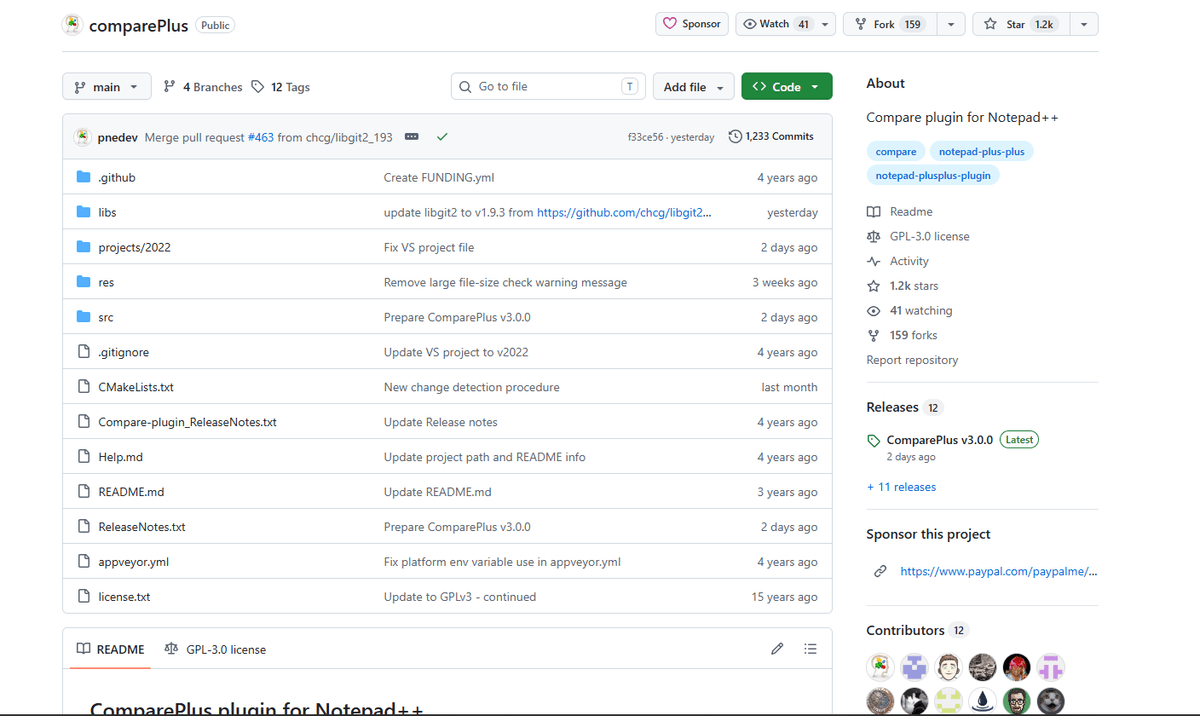Open the .github folder icon
The image size is (1200, 716).
pyautogui.click(x=84, y=177)
